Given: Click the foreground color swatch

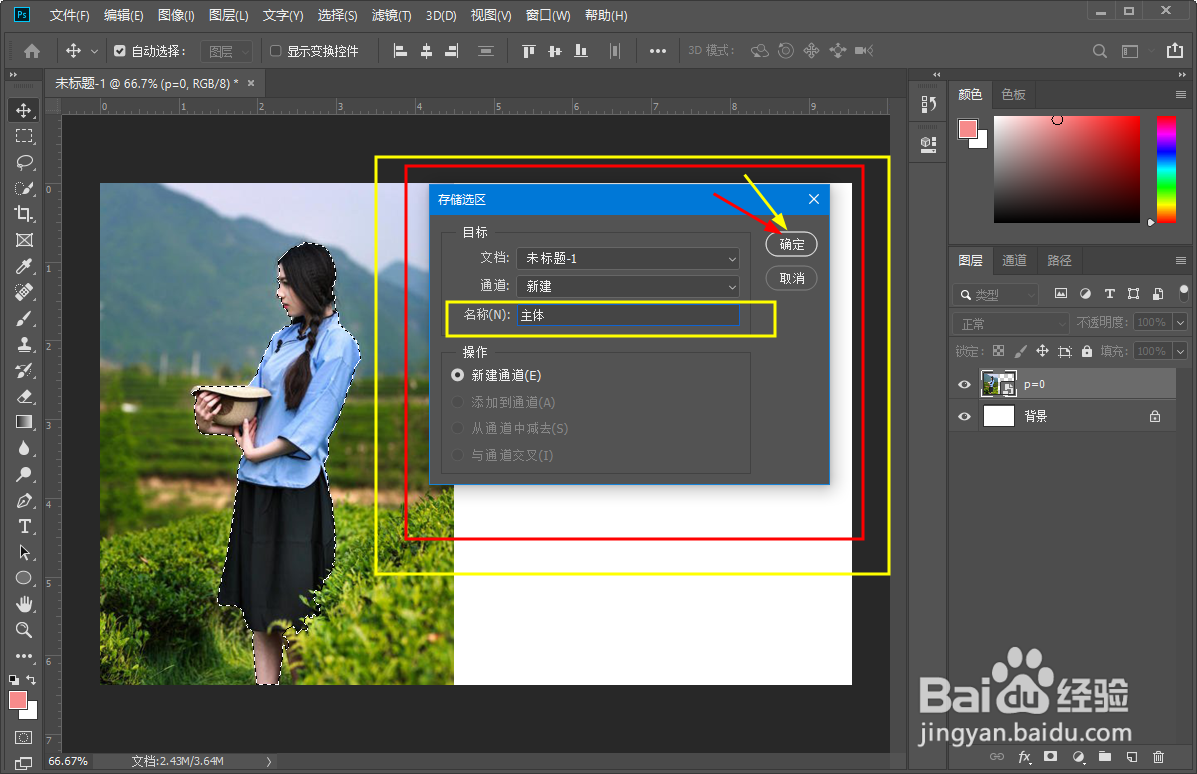Looking at the screenshot, I should click(x=967, y=128).
